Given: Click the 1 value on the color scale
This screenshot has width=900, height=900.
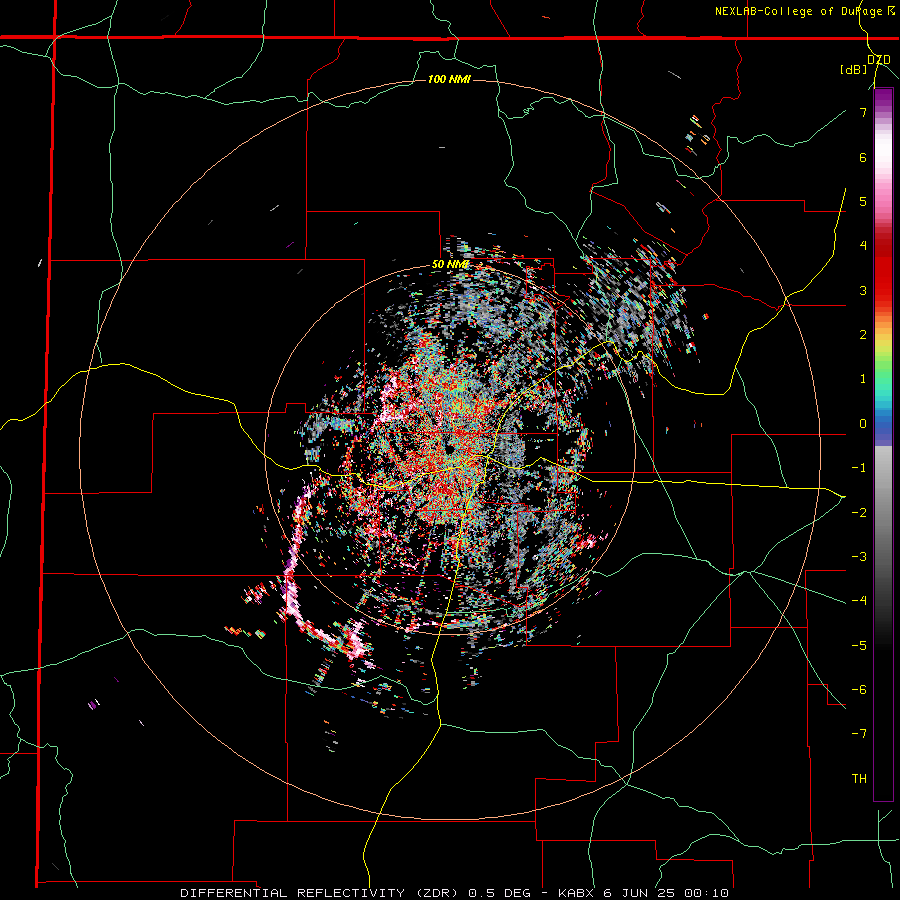Looking at the screenshot, I should (863, 379).
